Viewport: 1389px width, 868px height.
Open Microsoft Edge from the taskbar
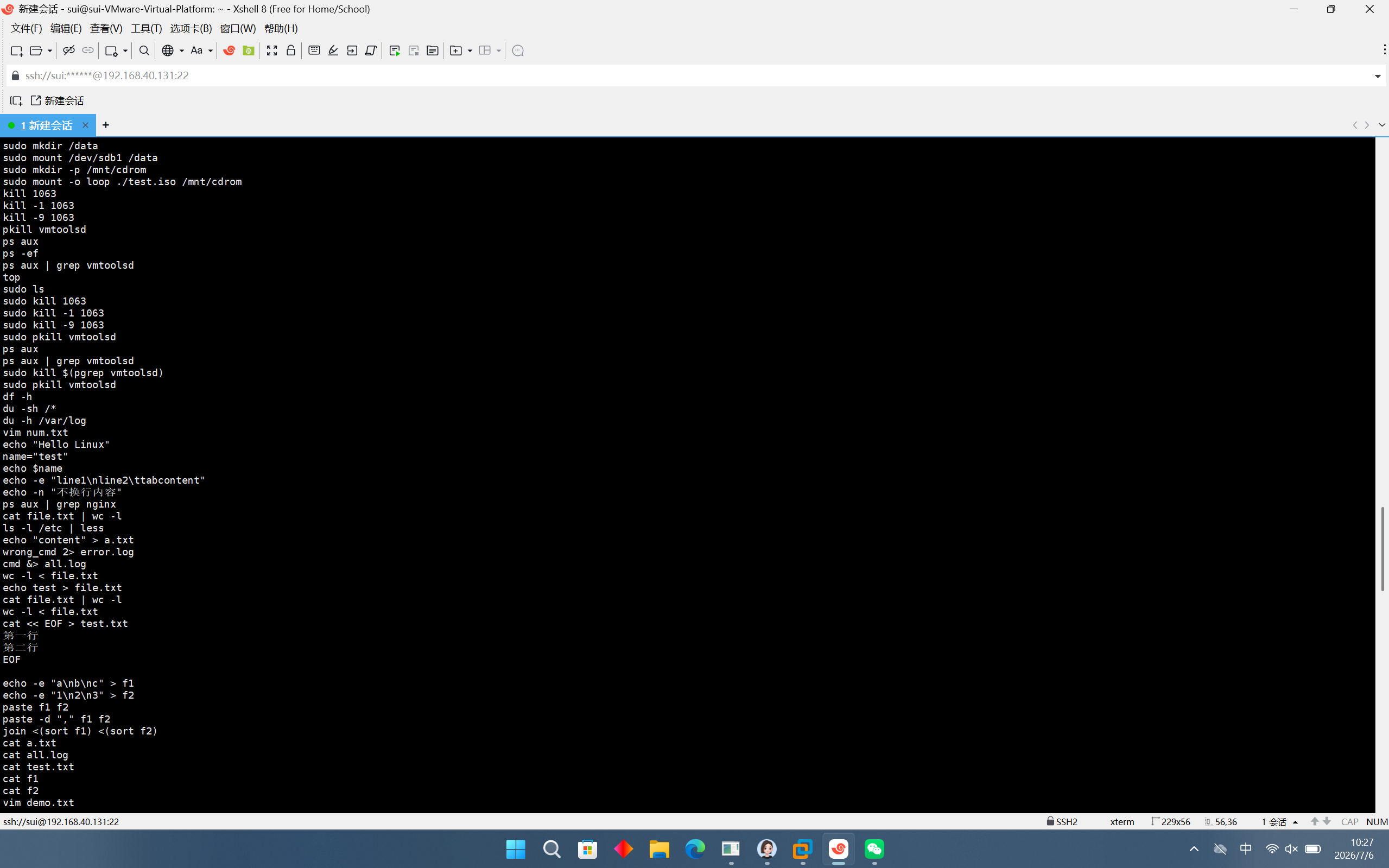(x=695, y=849)
